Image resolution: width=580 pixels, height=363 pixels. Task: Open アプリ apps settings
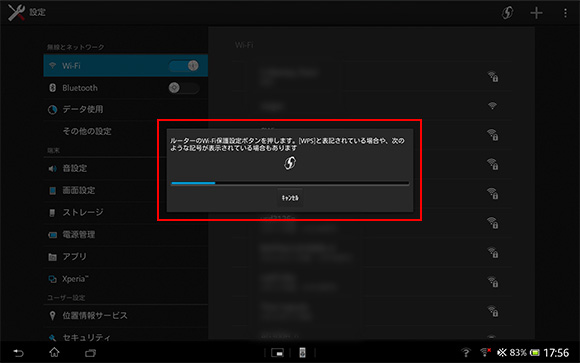pos(125,256)
